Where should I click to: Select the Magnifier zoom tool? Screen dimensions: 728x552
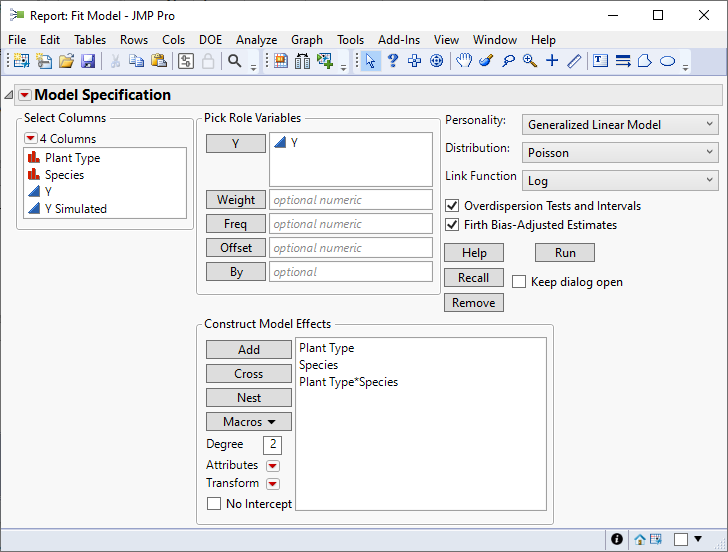pyautogui.click(x=530, y=61)
